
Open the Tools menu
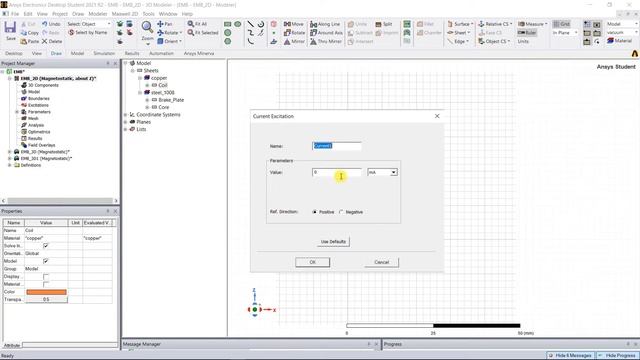click(x=149, y=14)
